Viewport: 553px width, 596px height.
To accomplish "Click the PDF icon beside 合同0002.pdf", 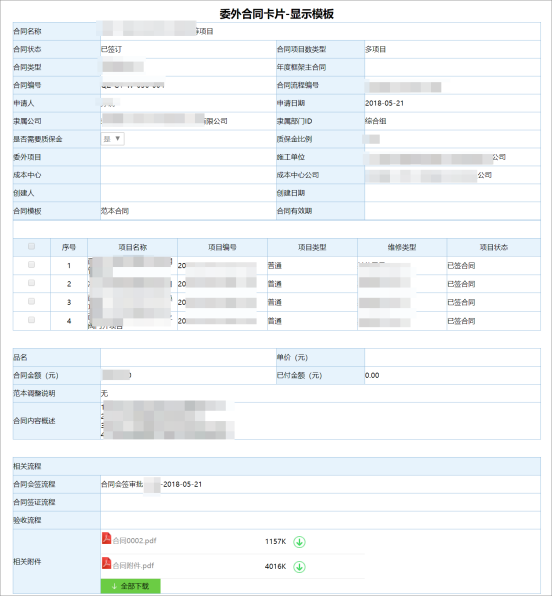I will (106, 539).
